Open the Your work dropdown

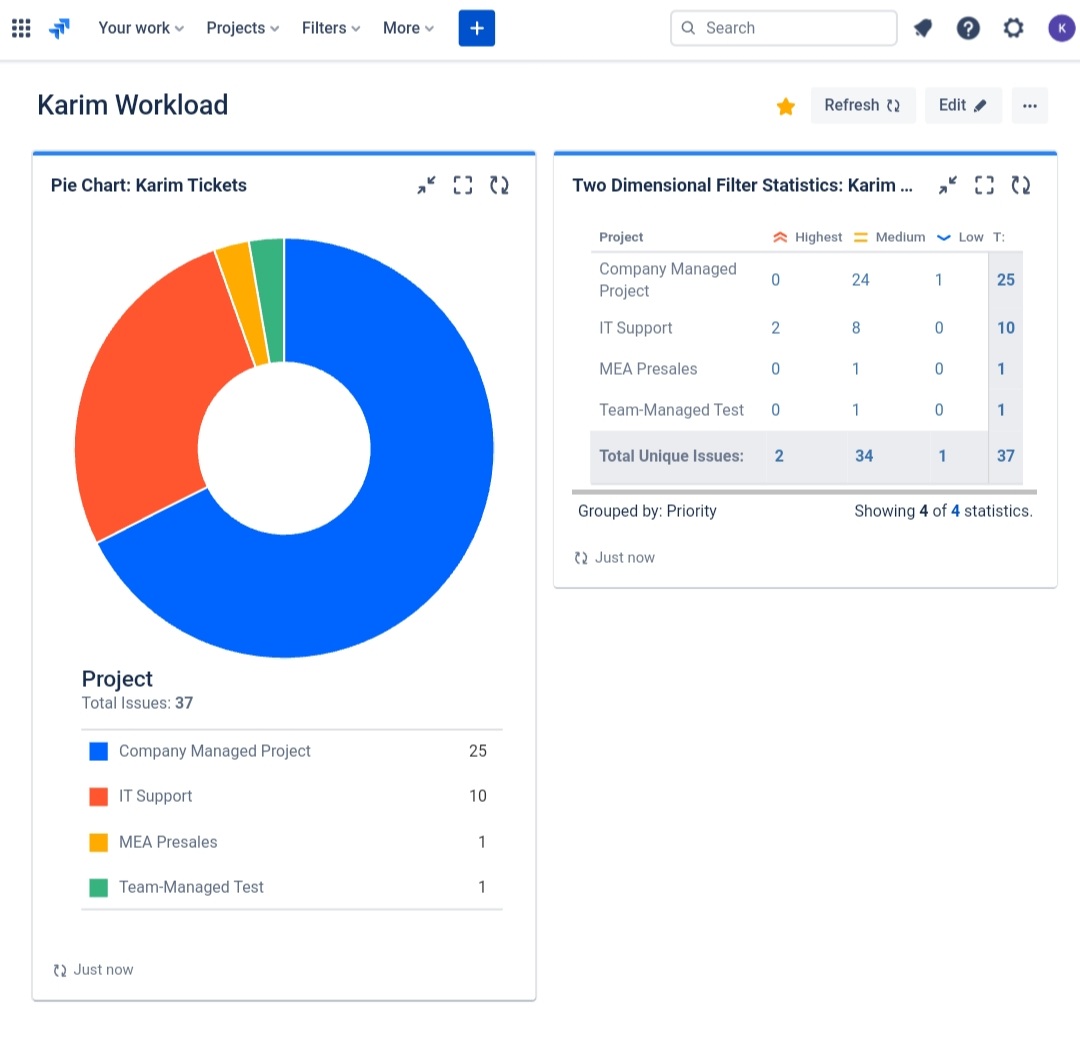(139, 27)
